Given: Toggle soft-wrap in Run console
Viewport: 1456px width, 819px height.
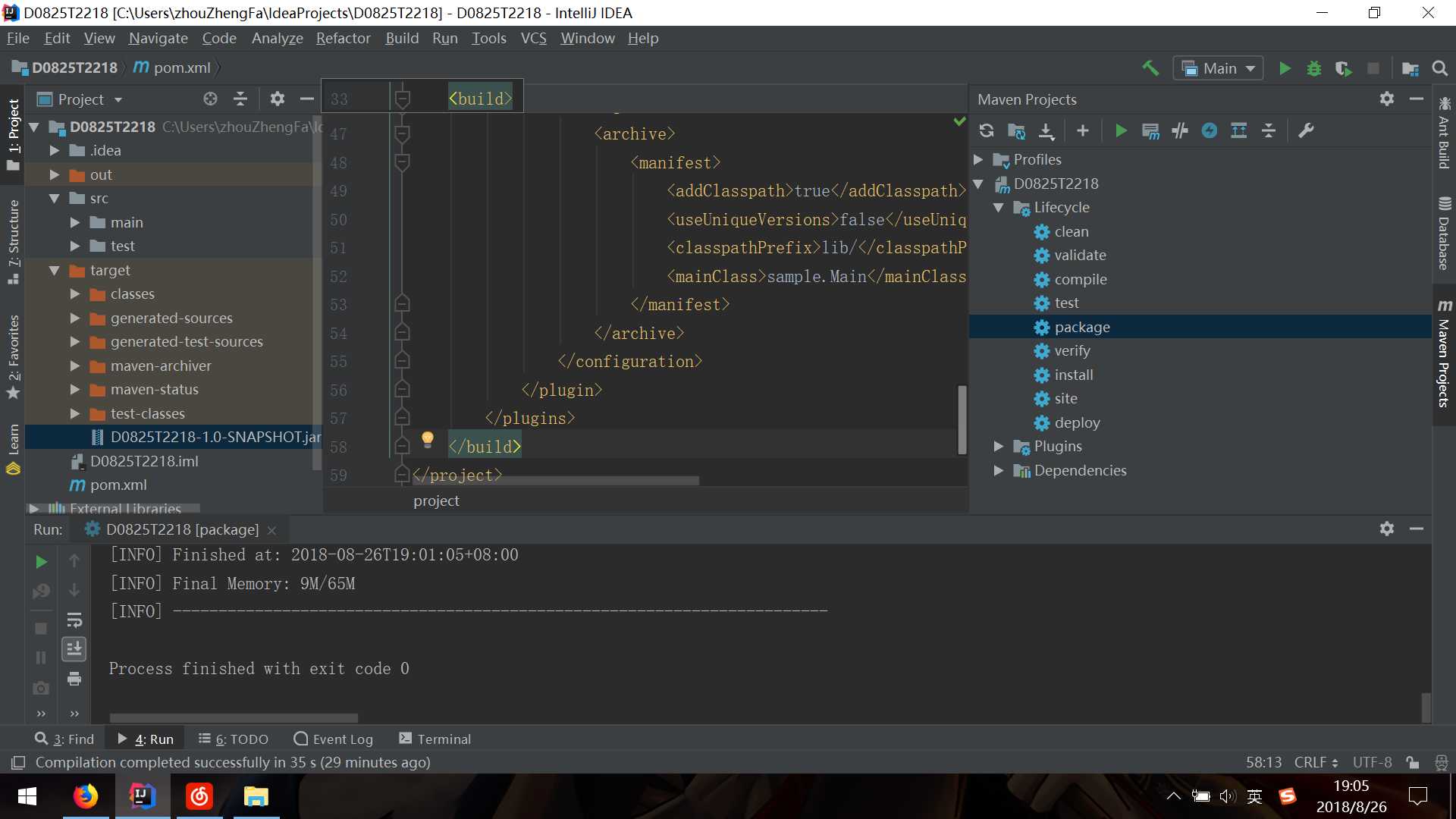Looking at the screenshot, I should point(74,620).
